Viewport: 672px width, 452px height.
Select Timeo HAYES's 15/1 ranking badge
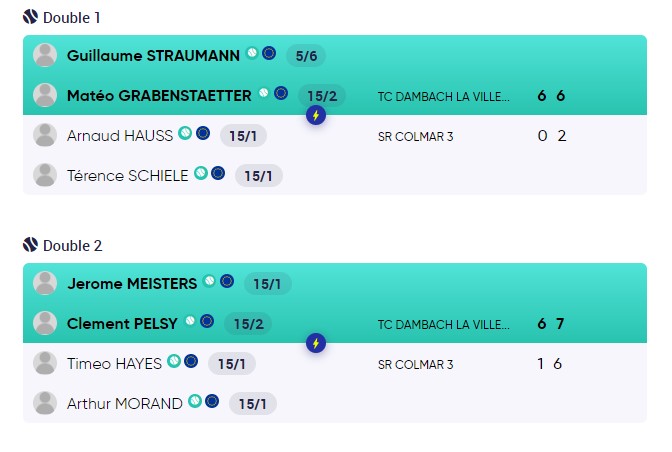click(232, 364)
